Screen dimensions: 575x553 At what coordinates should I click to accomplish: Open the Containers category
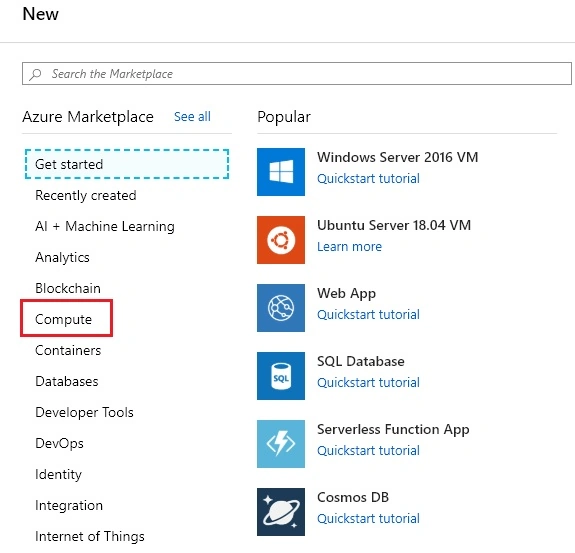pyautogui.click(x=68, y=350)
